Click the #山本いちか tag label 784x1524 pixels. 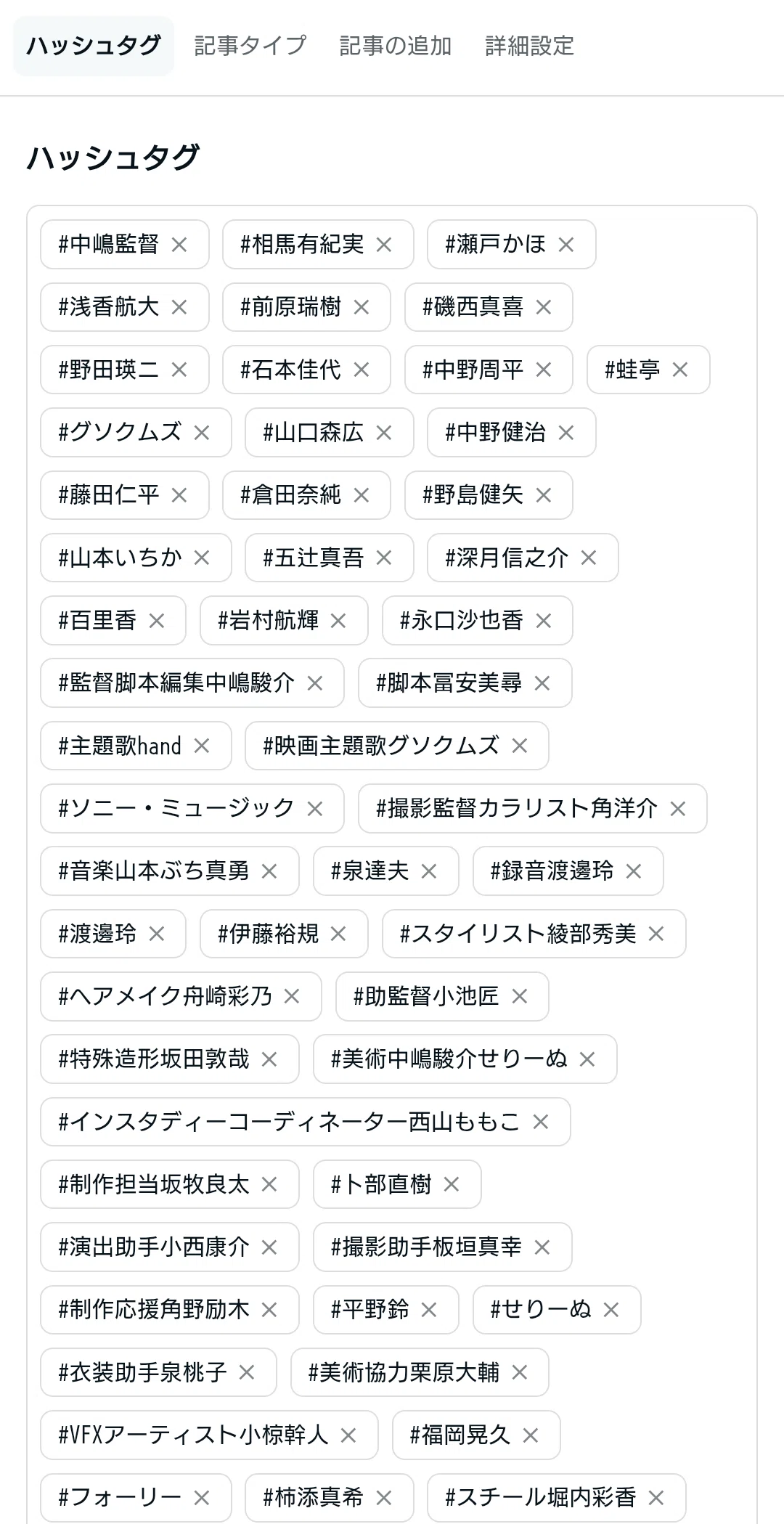121,558
